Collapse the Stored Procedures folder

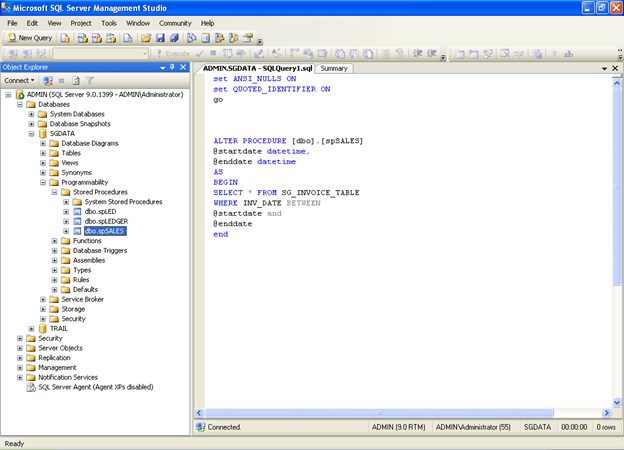pos(55,192)
